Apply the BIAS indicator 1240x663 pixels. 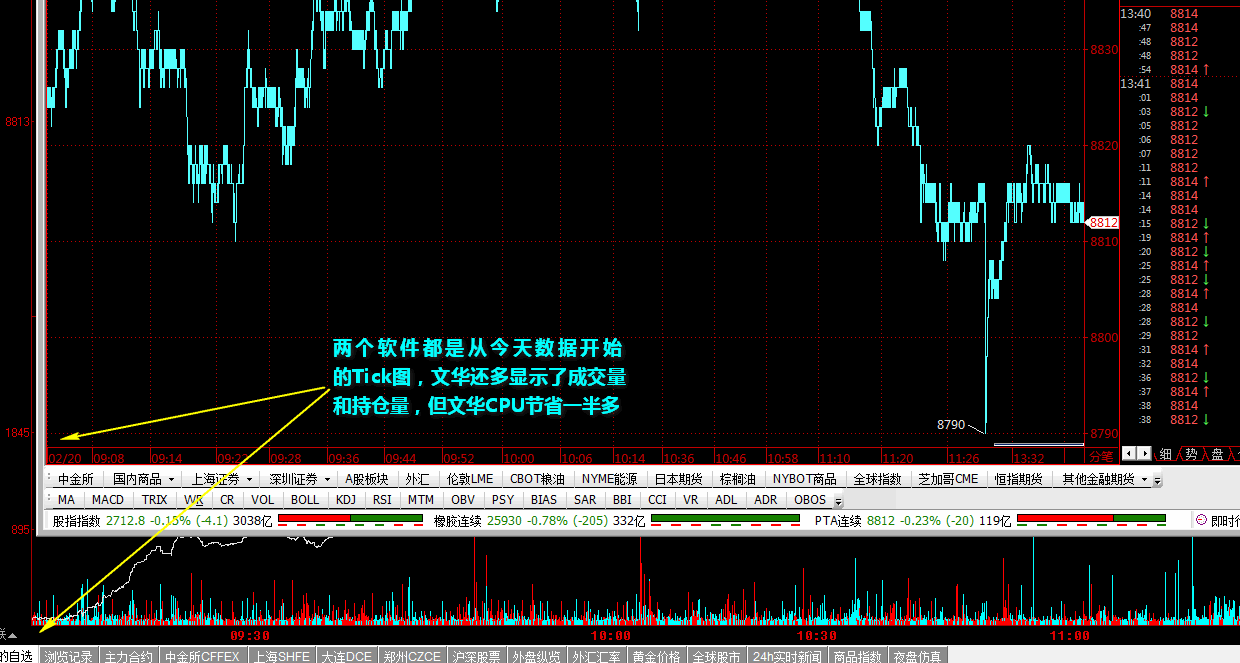pos(545,499)
